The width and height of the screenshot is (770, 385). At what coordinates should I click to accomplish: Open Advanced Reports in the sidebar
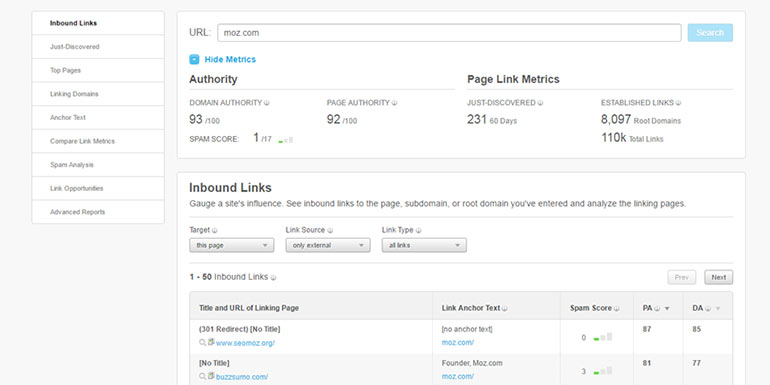pyautogui.click(x=98, y=212)
